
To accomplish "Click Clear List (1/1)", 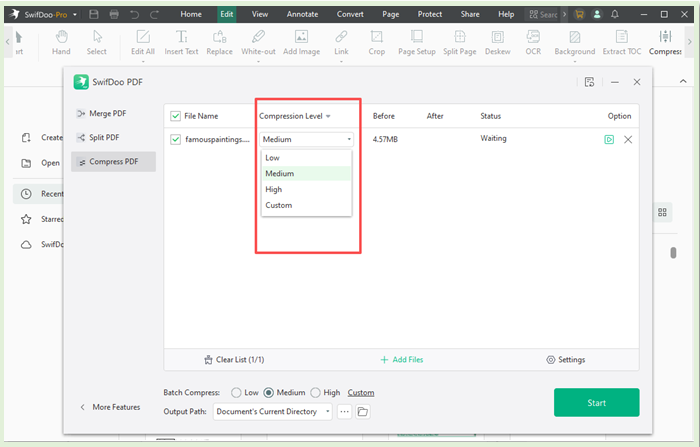I will point(234,359).
